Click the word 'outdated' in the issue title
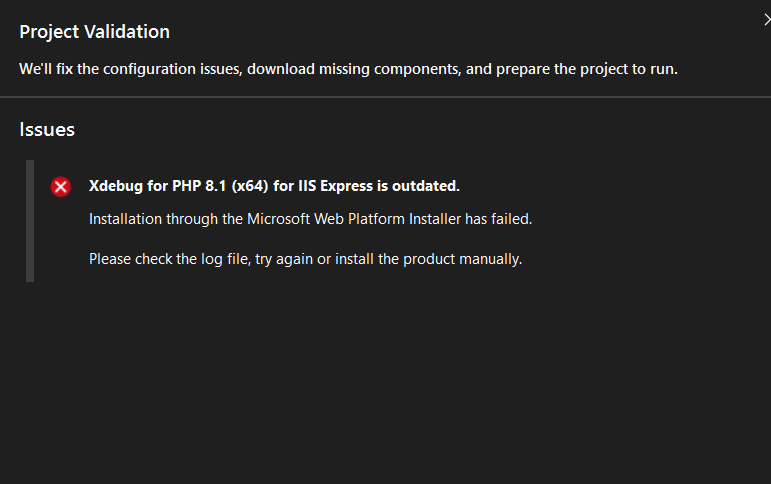 pos(426,186)
